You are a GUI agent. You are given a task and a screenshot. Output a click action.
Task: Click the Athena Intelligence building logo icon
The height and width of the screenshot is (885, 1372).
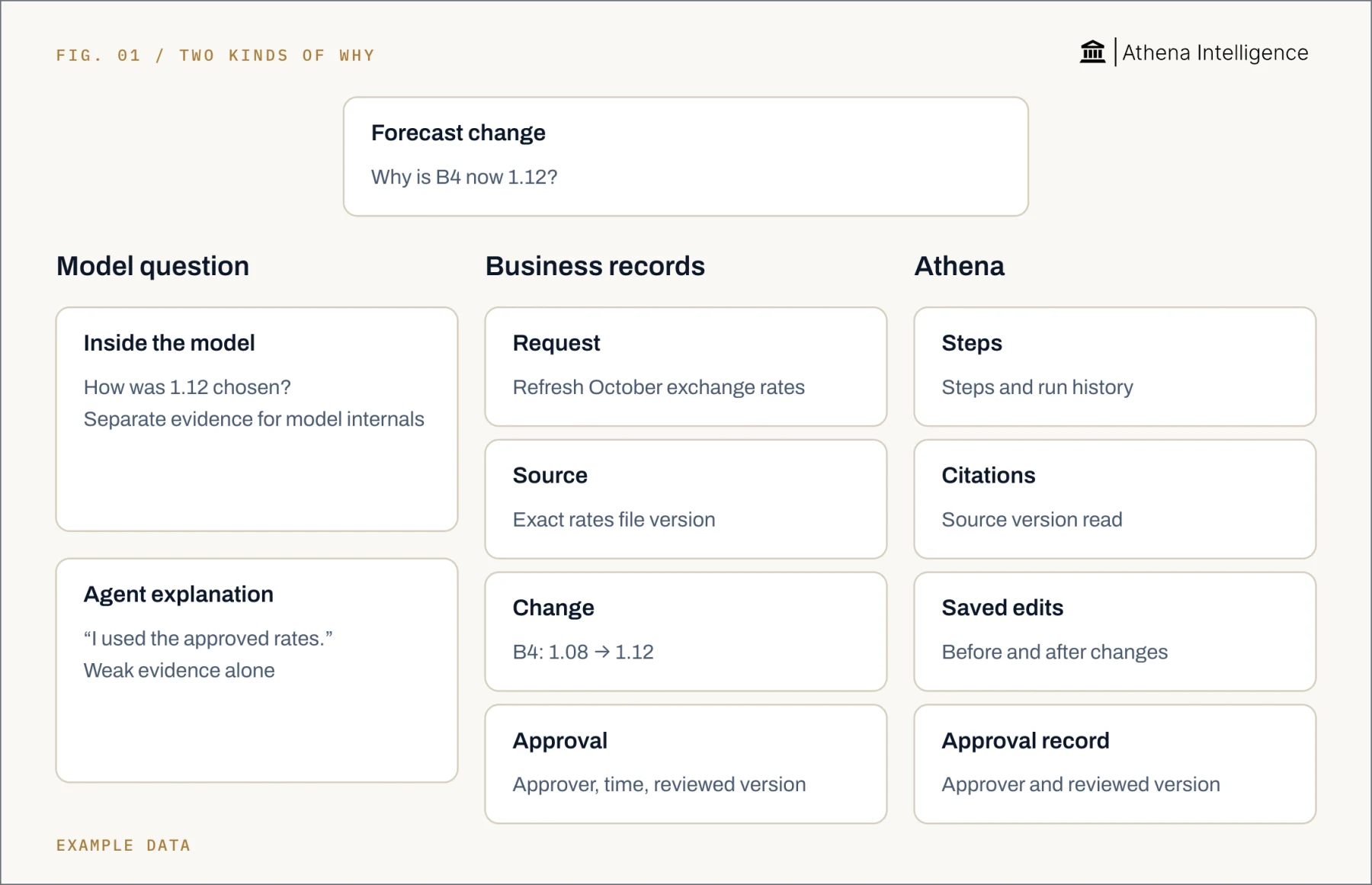coord(1092,52)
